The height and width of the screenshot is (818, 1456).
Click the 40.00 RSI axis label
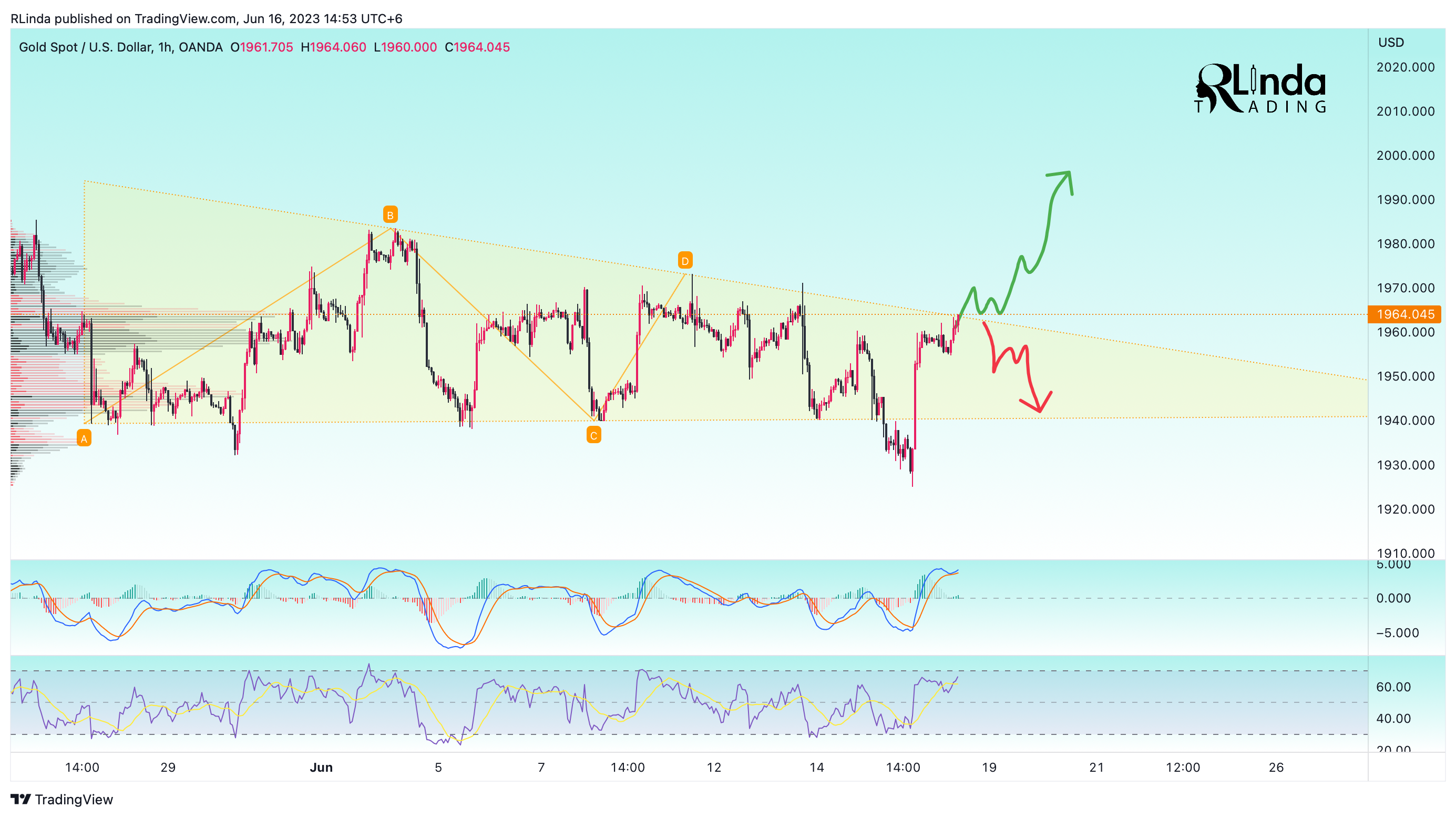pyautogui.click(x=1394, y=719)
